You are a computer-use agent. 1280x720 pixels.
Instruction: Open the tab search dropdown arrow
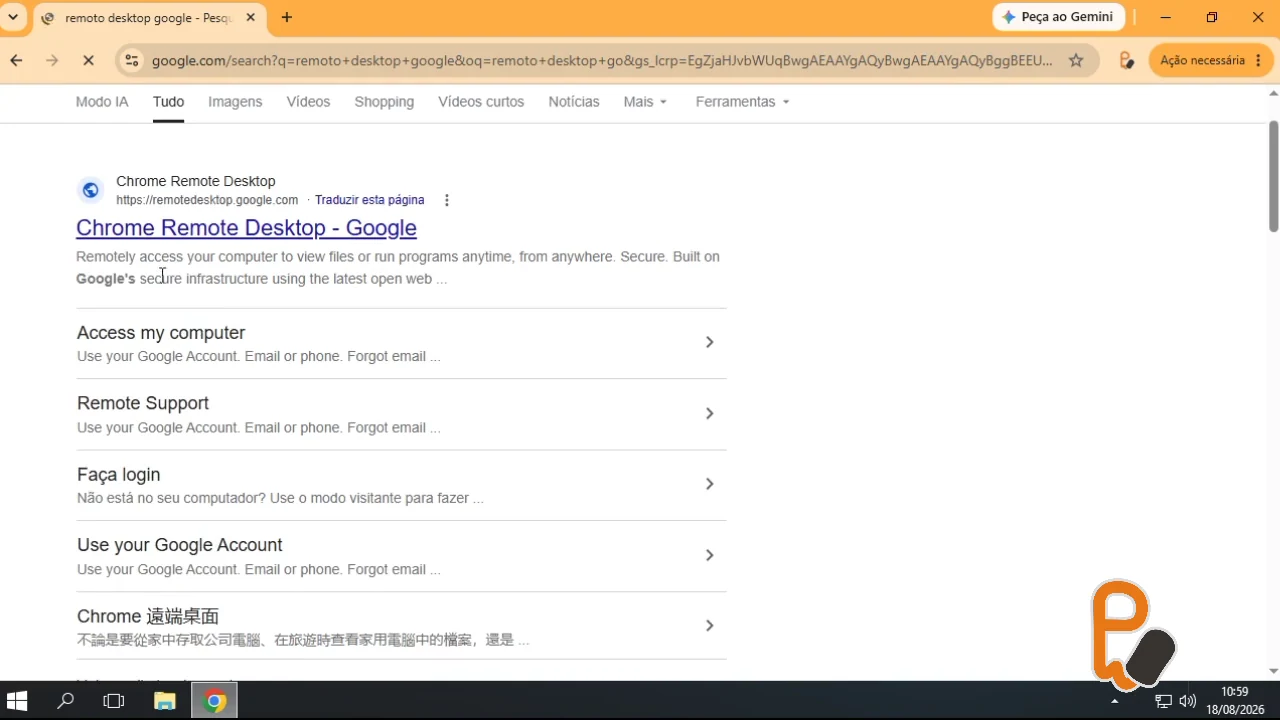tap(13, 17)
